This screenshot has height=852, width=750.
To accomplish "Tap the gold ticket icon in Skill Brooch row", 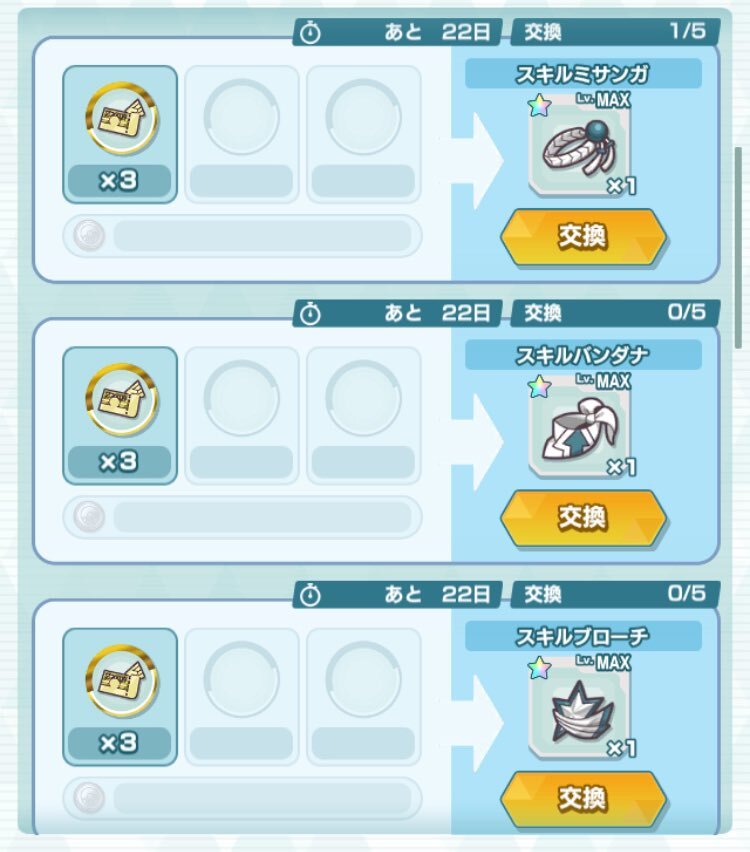I will click(121, 681).
